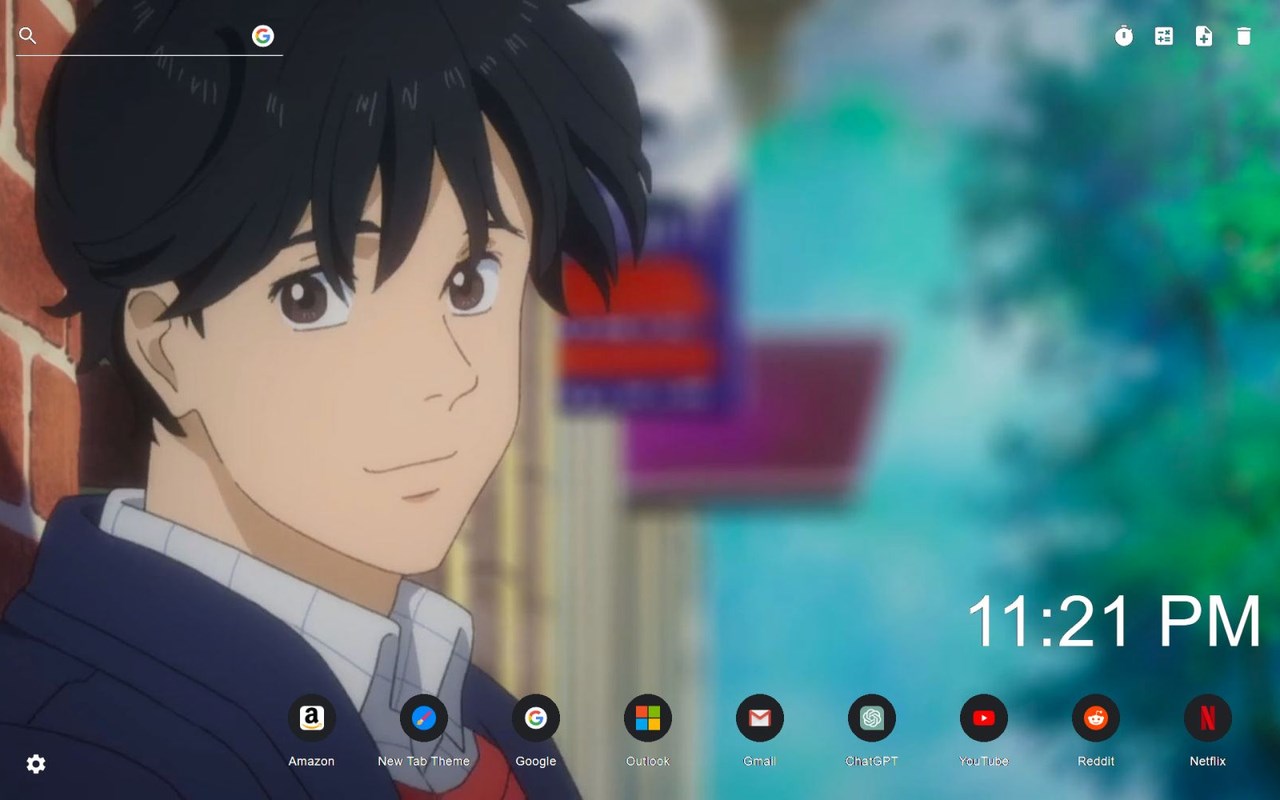Open the New Tab Theme shortcut
1280x800 pixels.
point(424,718)
